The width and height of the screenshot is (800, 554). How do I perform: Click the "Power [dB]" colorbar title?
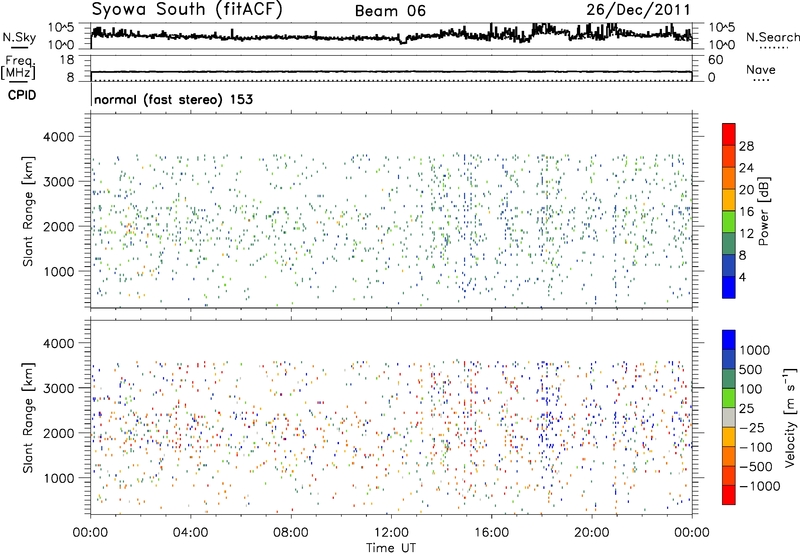tap(764, 211)
